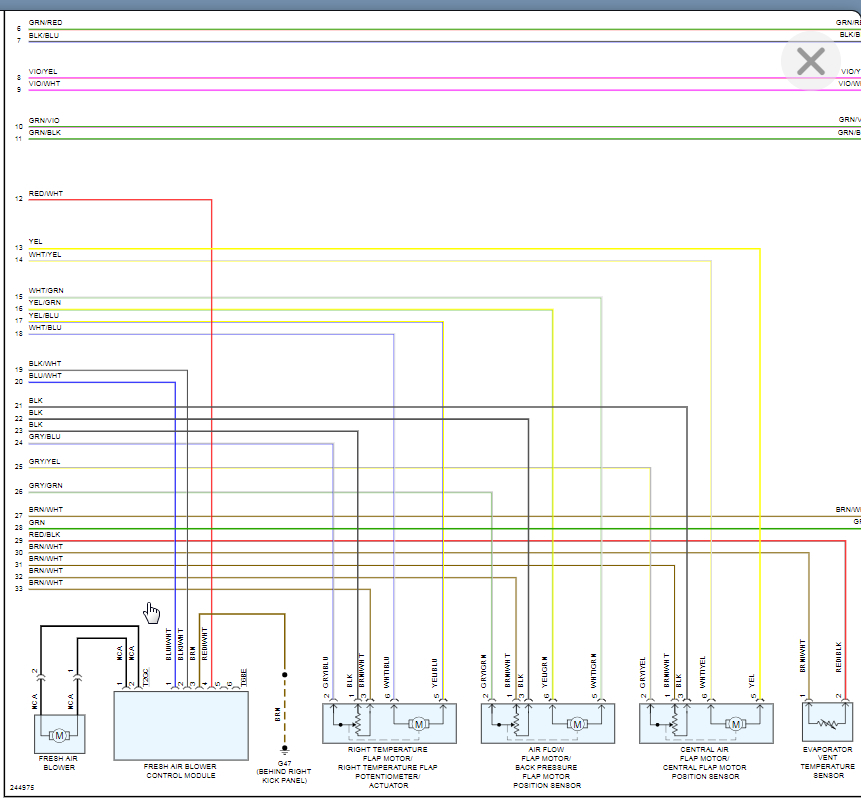Select the VIO/YEL wire label at line 8
The width and height of the screenshot is (861, 803).
[x=44, y=72]
